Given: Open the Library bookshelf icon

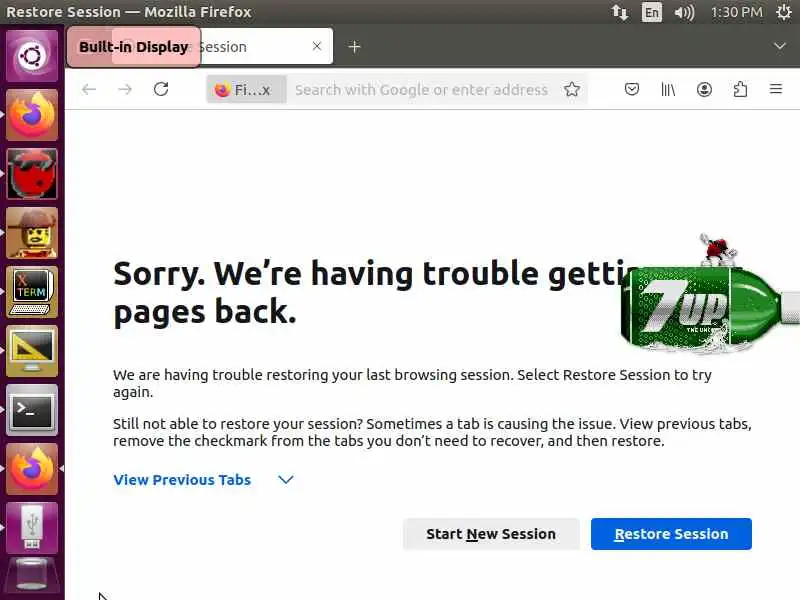Looking at the screenshot, I should pyautogui.click(x=668, y=90).
